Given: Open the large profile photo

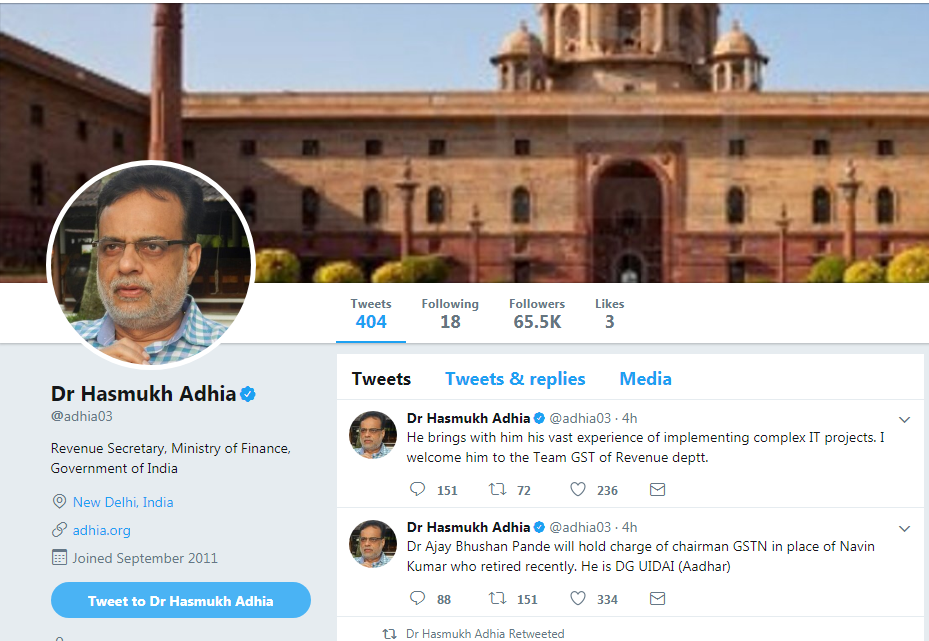Looking at the screenshot, I should click(x=151, y=265).
